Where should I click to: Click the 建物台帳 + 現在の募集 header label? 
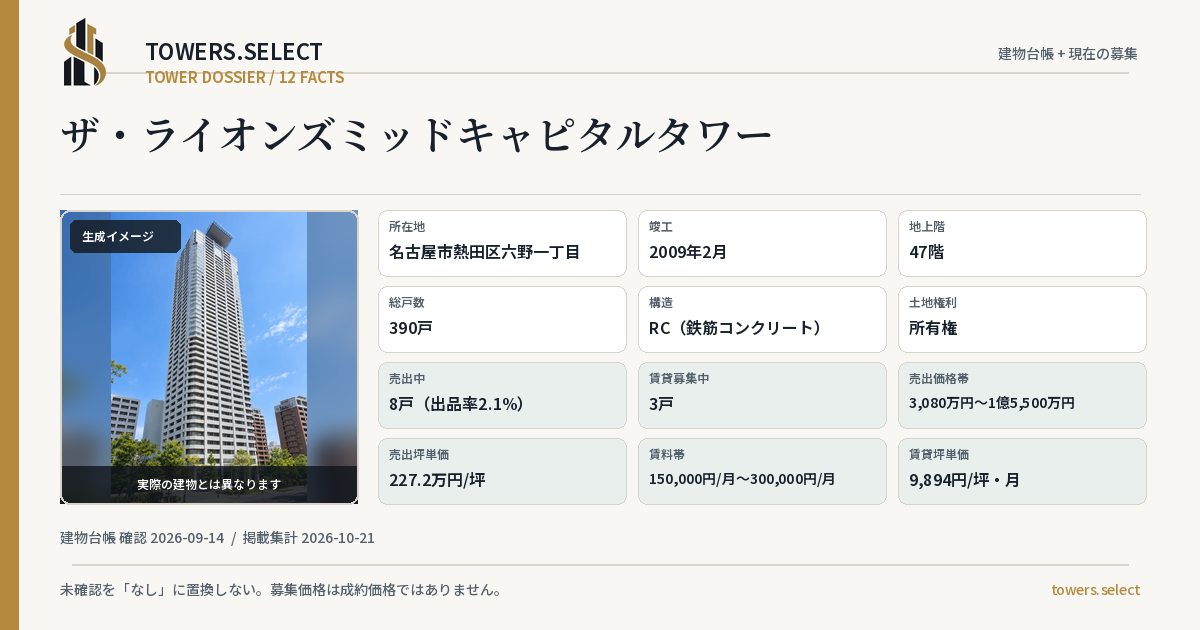tap(1068, 54)
